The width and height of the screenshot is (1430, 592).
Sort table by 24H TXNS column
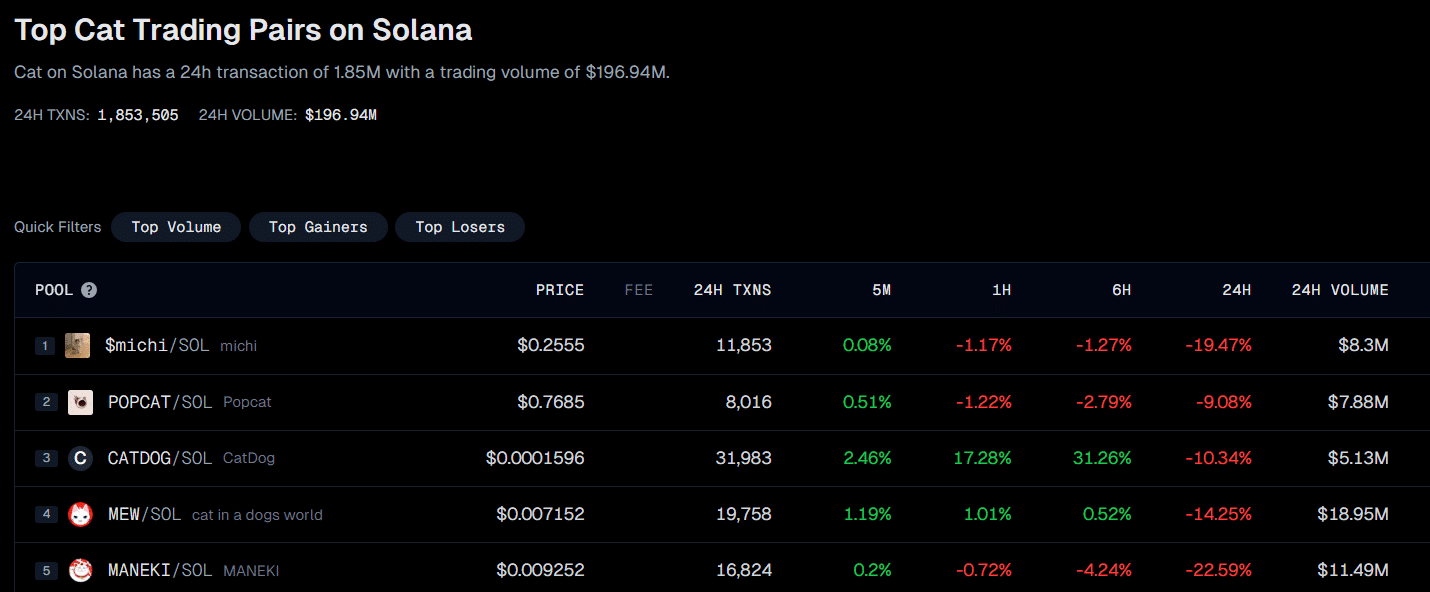(x=732, y=290)
